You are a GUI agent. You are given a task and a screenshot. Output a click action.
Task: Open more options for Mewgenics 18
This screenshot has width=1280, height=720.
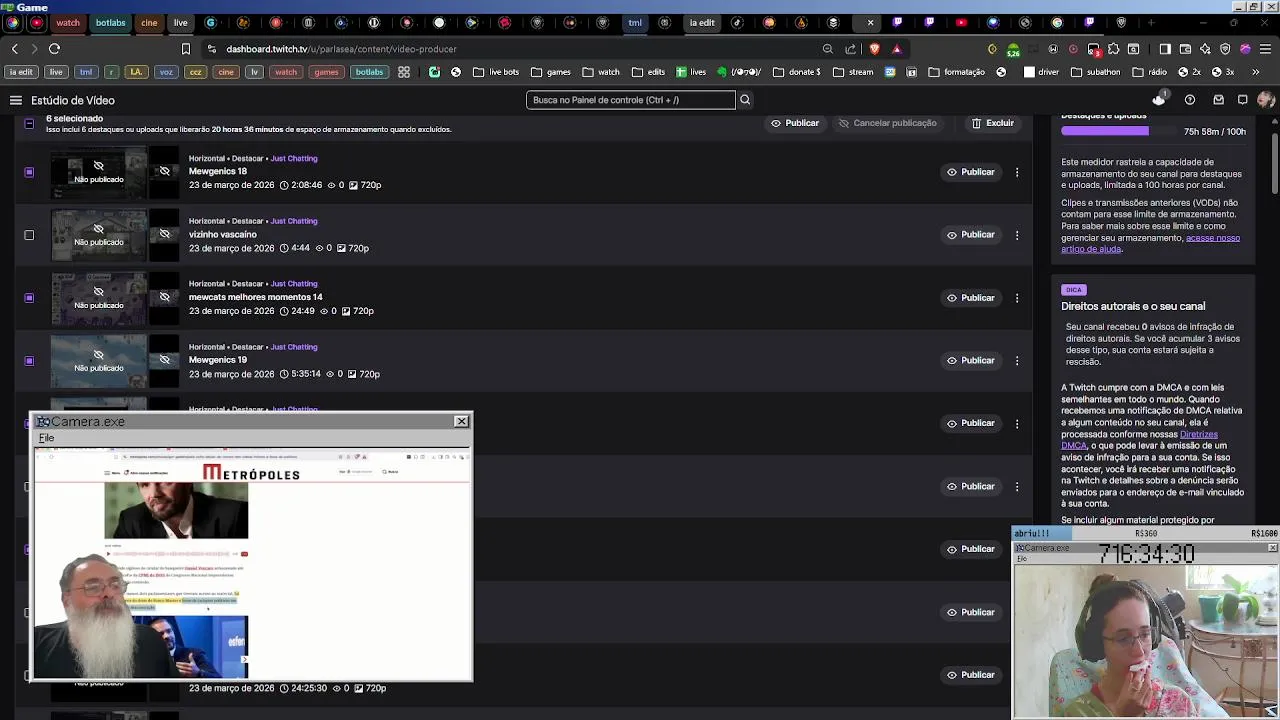coord(1017,172)
